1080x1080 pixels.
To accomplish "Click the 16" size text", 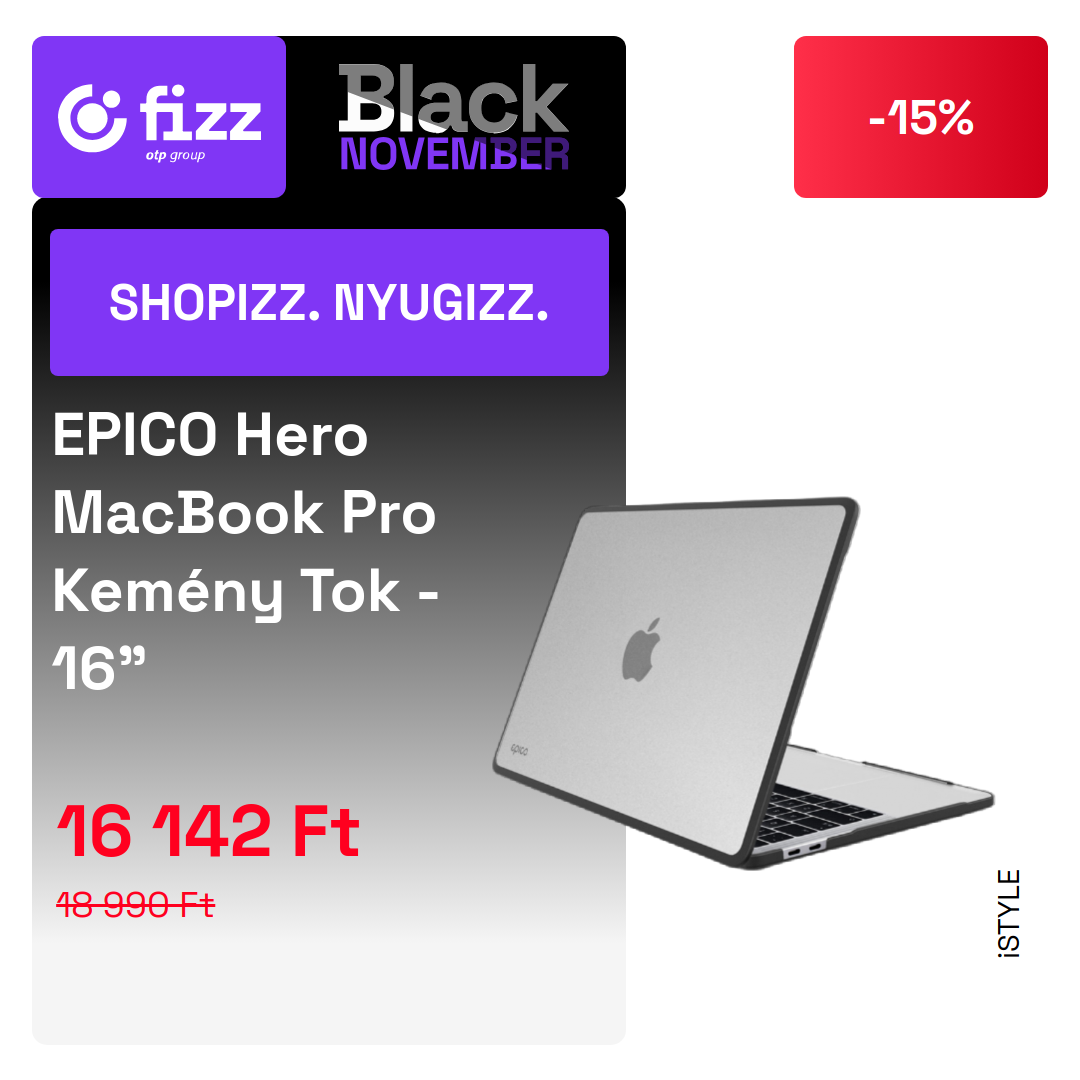I will (99, 667).
